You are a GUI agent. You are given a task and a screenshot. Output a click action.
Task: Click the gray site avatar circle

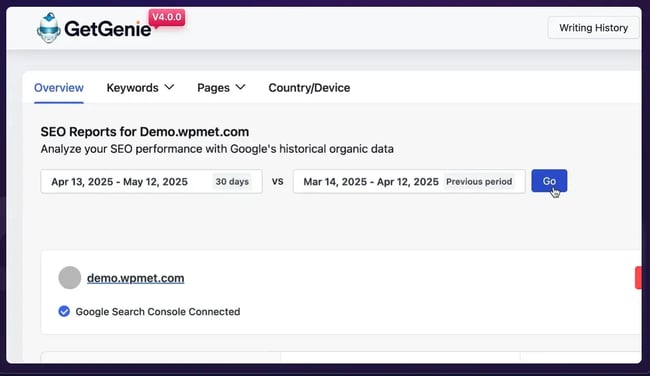point(70,278)
